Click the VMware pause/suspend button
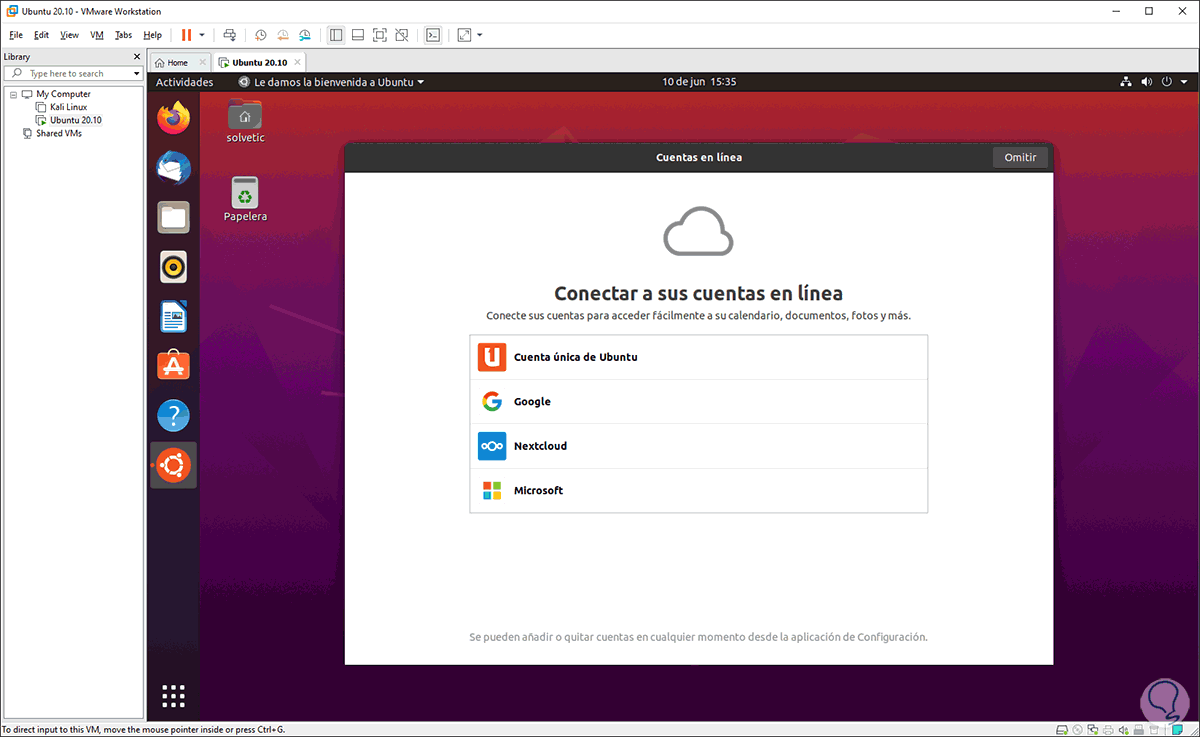This screenshot has height=737, width=1200. pyautogui.click(x=186, y=34)
